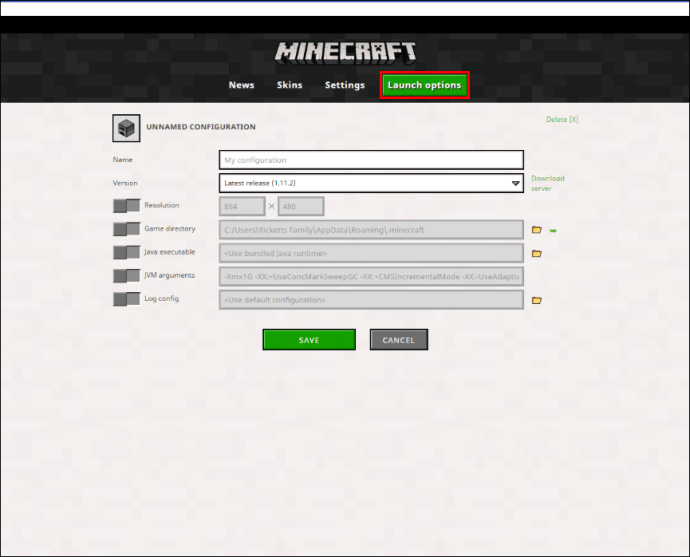Click the resolution height field 480
The width and height of the screenshot is (690, 557).
[x=301, y=206]
